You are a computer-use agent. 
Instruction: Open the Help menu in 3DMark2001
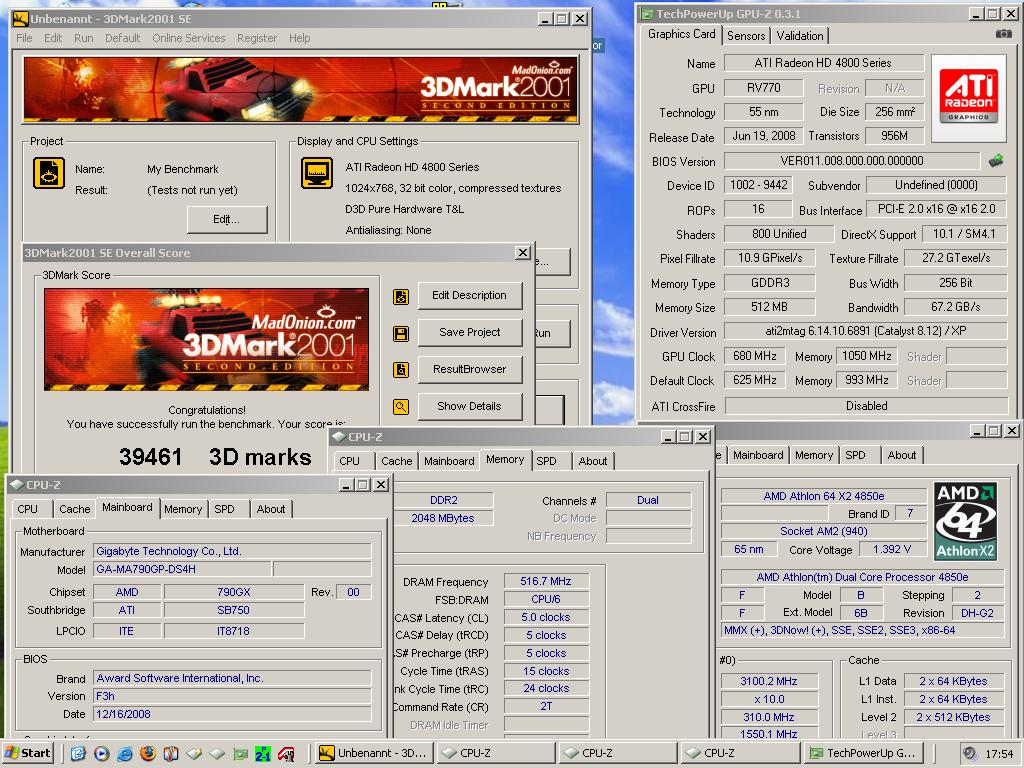pos(300,38)
